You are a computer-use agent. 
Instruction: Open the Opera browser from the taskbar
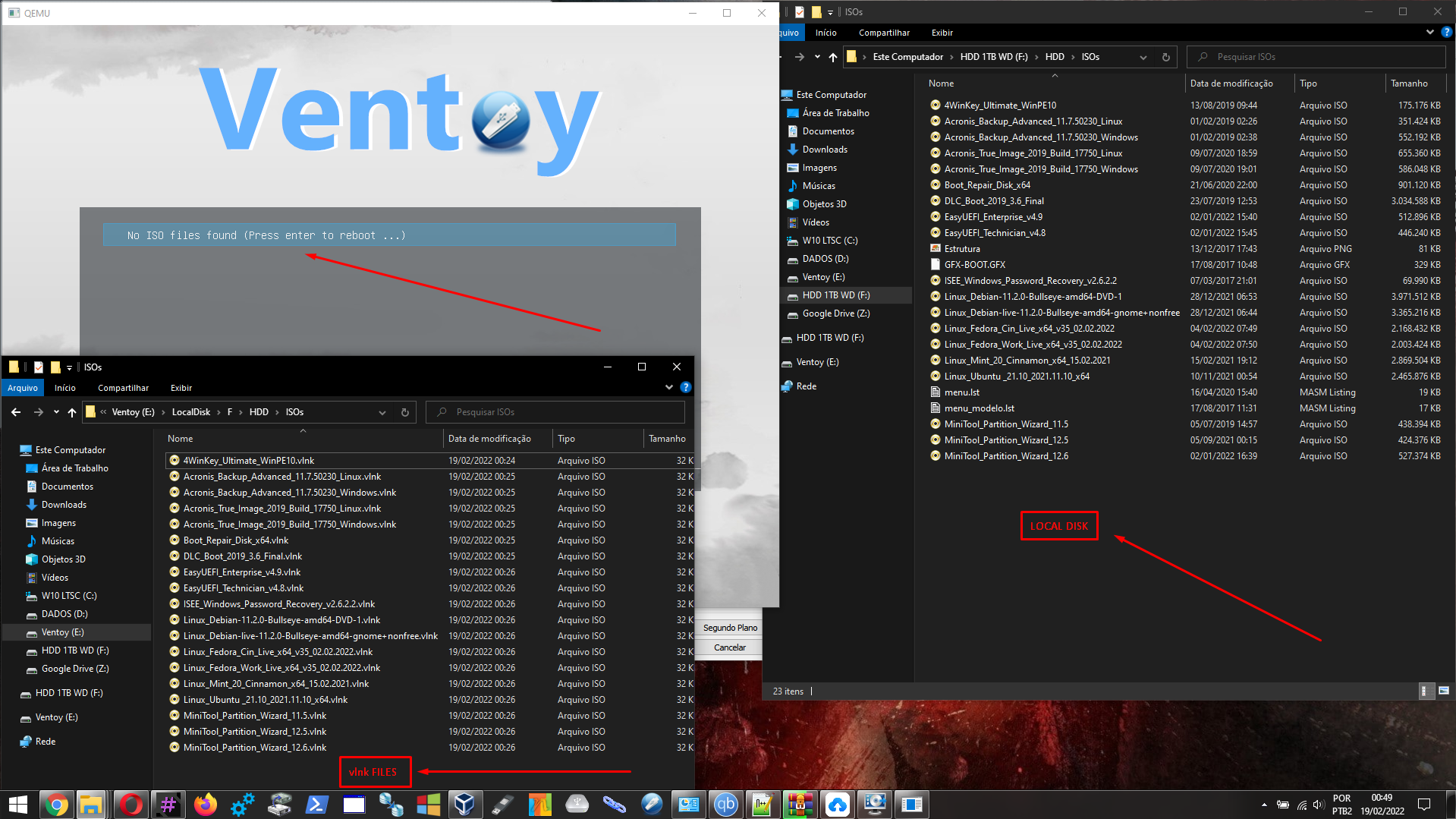(131, 804)
